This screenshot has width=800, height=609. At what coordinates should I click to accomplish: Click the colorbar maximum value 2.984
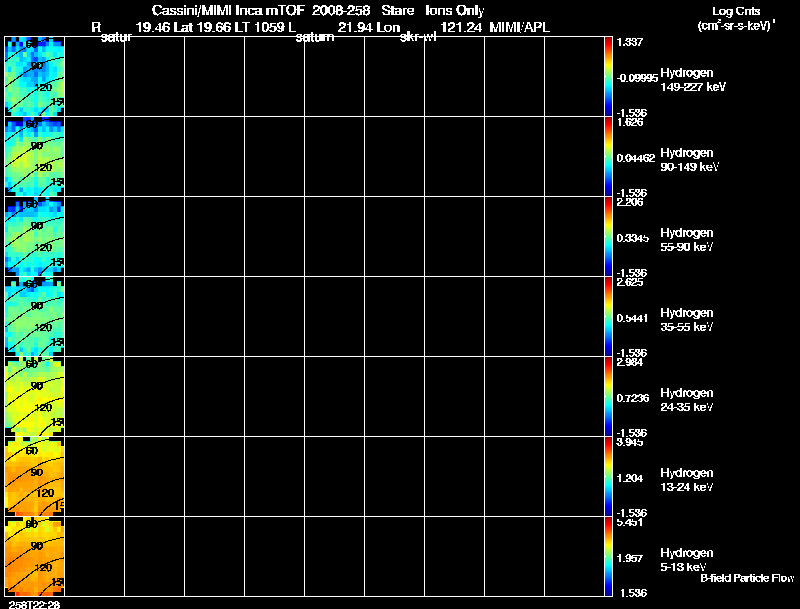[630, 362]
